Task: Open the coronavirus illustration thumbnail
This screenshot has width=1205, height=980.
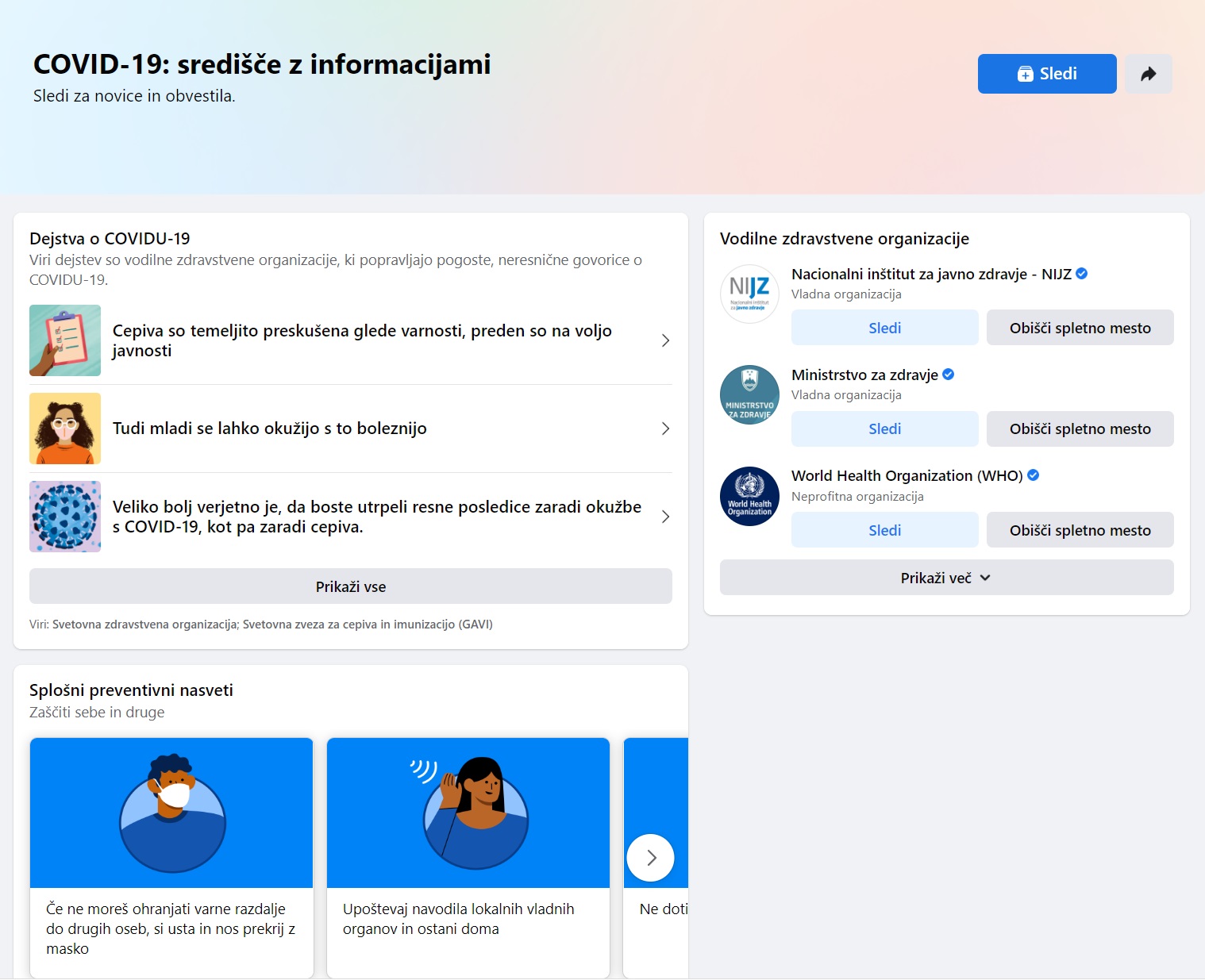Action: [x=65, y=517]
